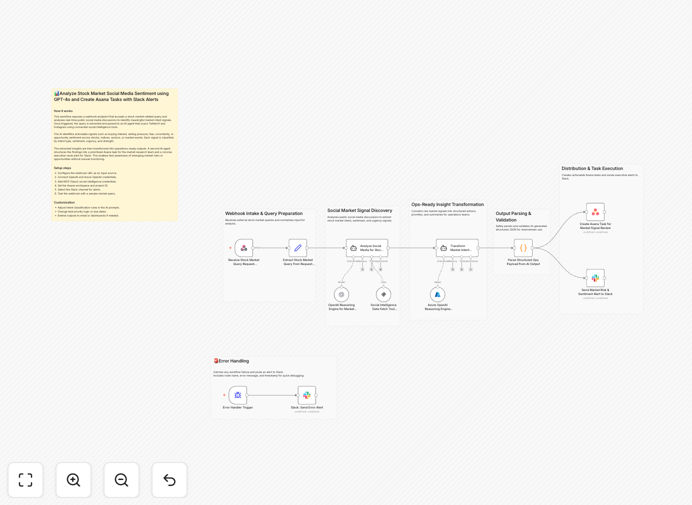Select the yellow workflow description sticky note

click(x=115, y=155)
